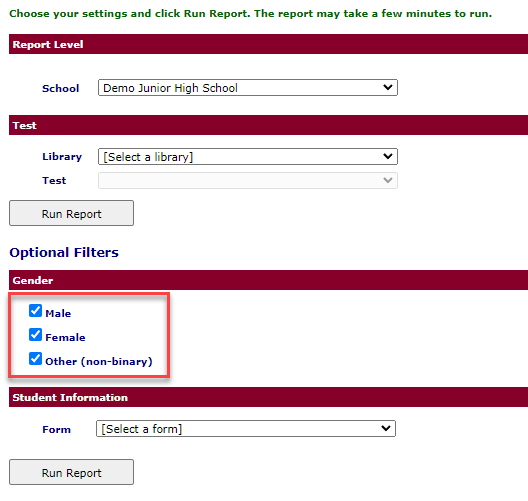Select the Report Level section header

tap(268, 44)
